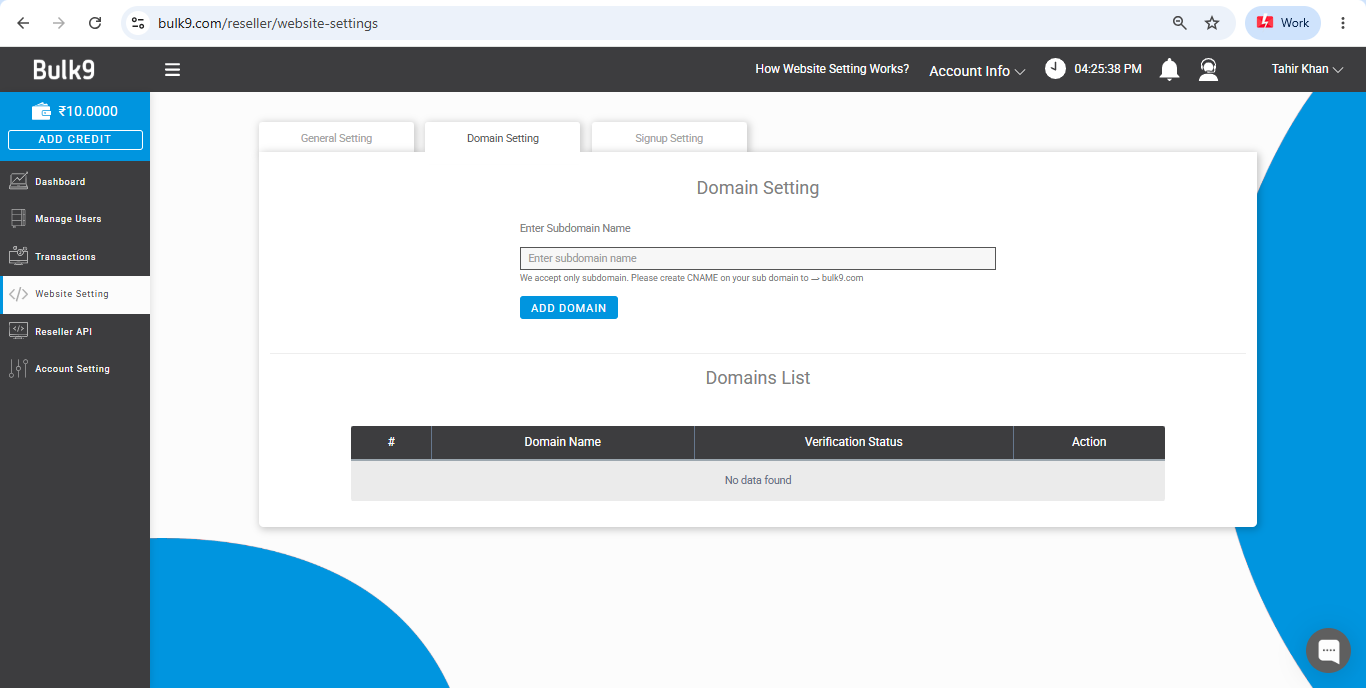Click the Domain Setting heading
This screenshot has height=688, width=1366.
[x=758, y=188]
